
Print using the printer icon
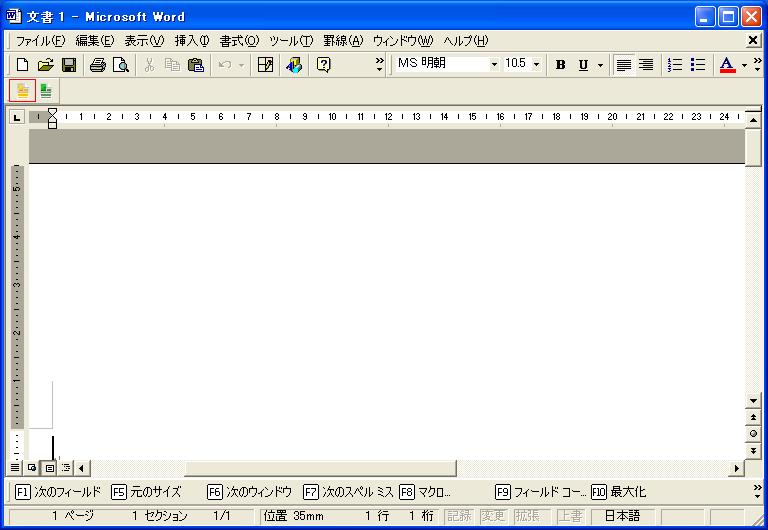pyautogui.click(x=98, y=65)
